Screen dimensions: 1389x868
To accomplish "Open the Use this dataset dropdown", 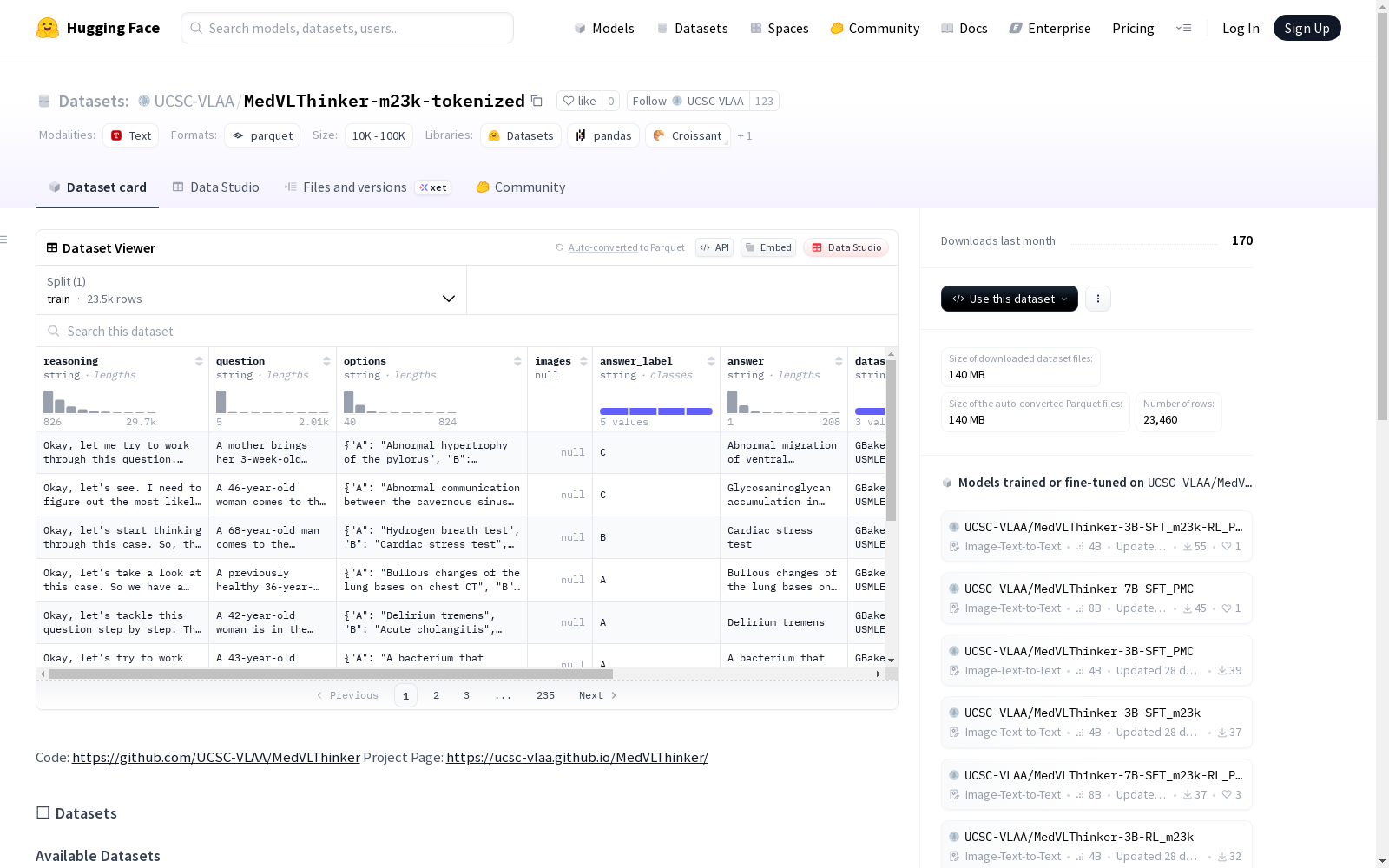I will point(1010,299).
